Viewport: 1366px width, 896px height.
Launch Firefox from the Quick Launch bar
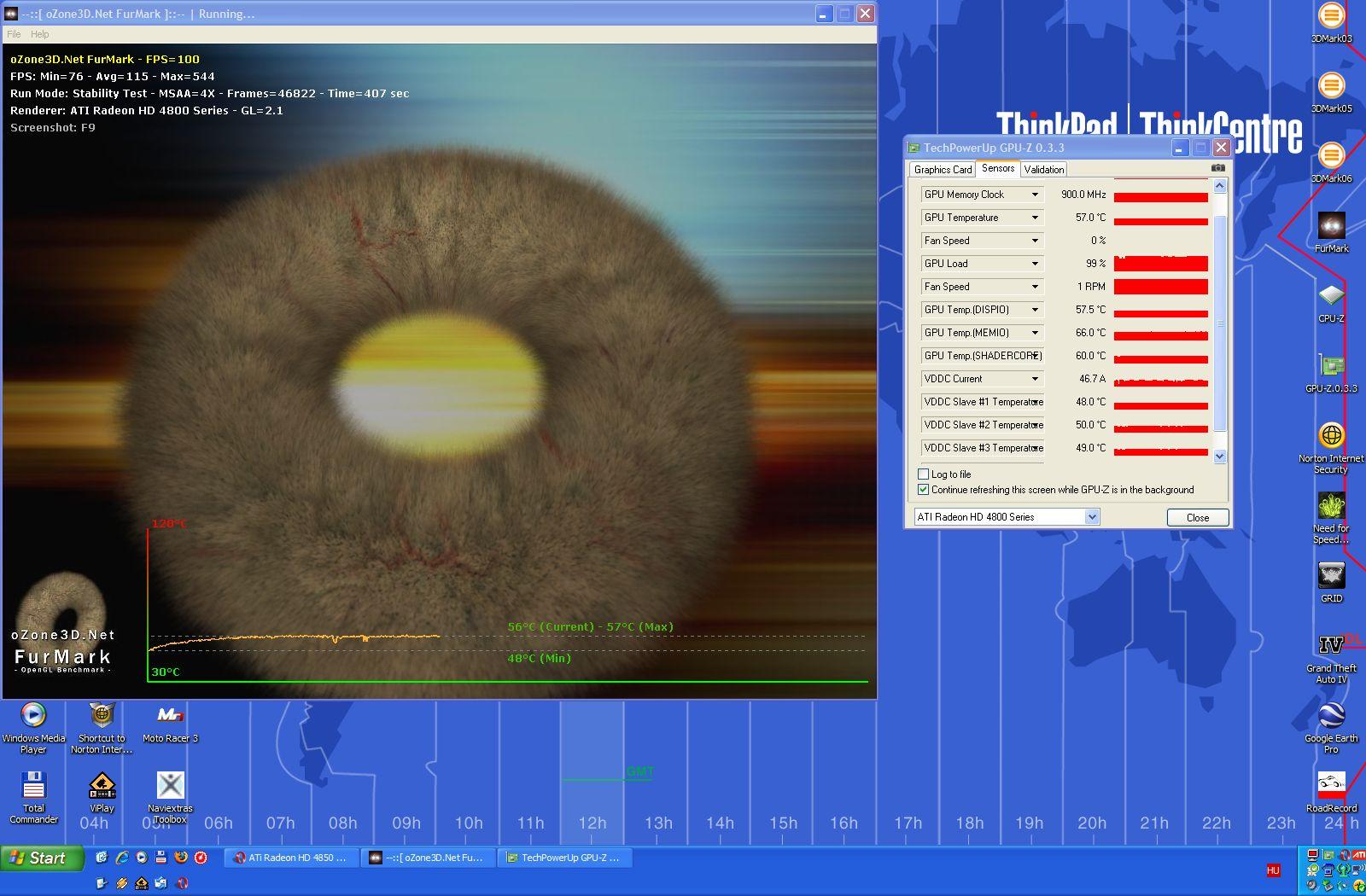(181, 858)
